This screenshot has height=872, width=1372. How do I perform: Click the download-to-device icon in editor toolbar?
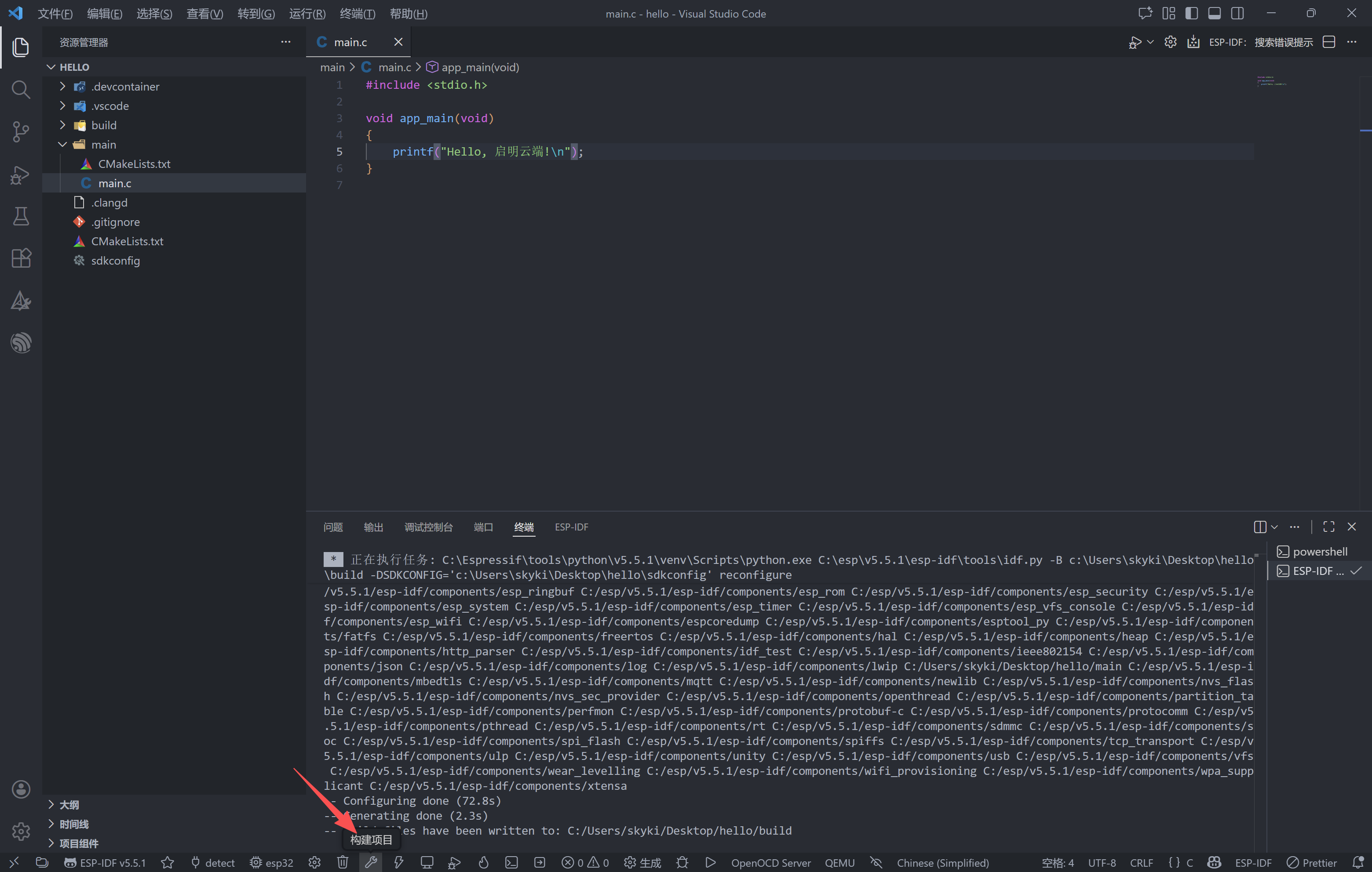[x=1193, y=42]
